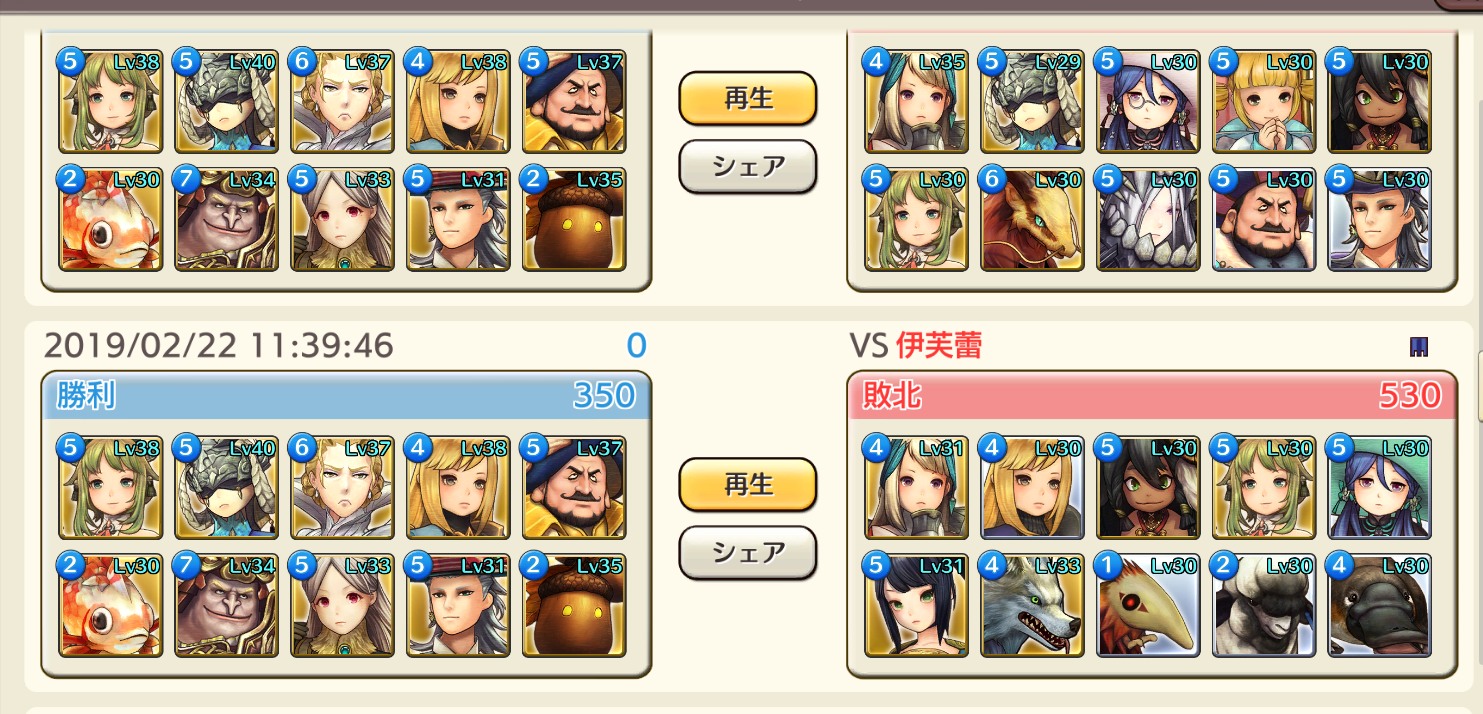Select the acorn Lv35 icon under 勝利 350
Image resolution: width=1483 pixels, height=714 pixels.
(574, 605)
